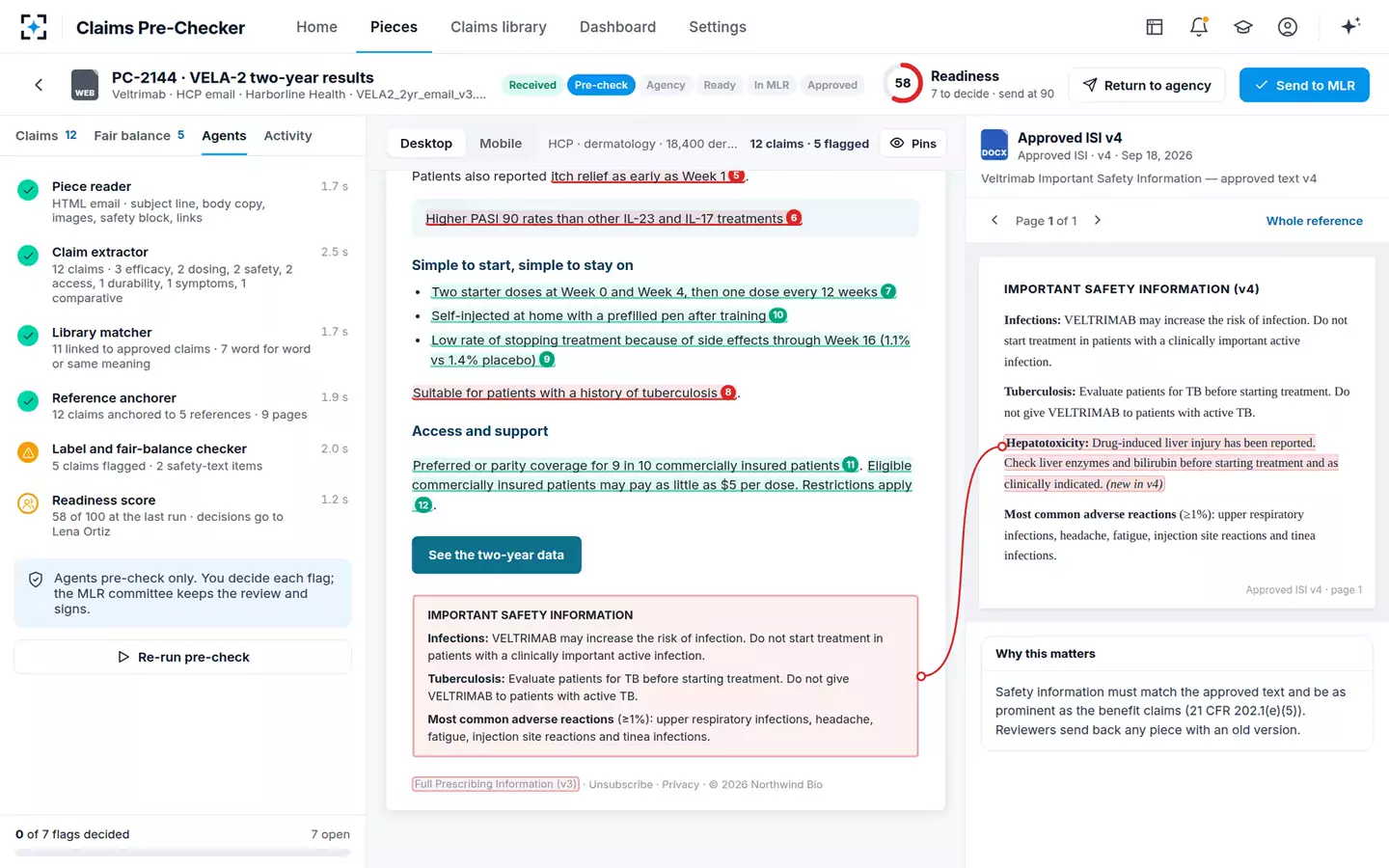Open the Whole reference link

click(x=1314, y=221)
